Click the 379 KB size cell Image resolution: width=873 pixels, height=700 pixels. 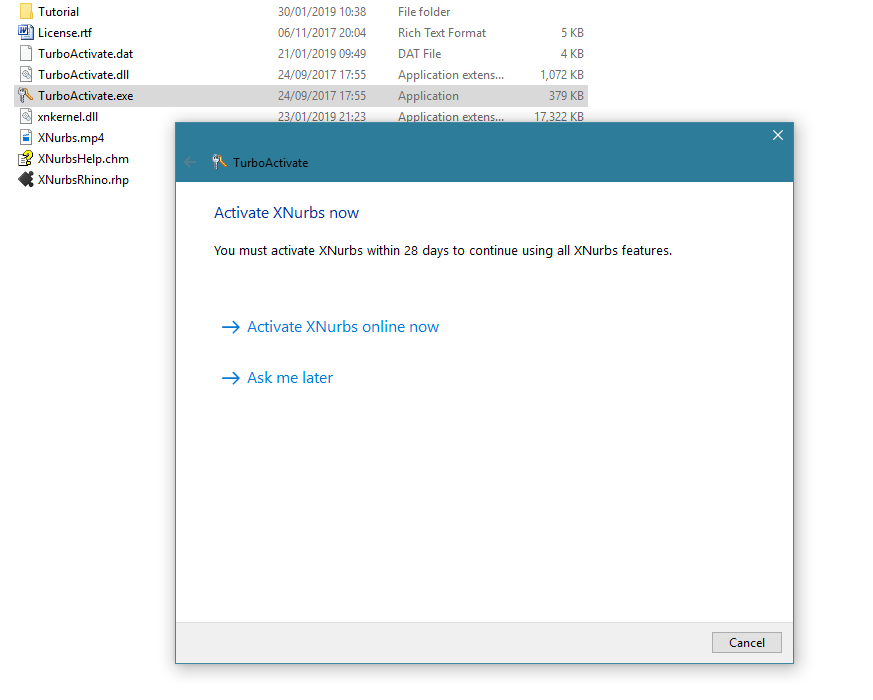pos(566,96)
